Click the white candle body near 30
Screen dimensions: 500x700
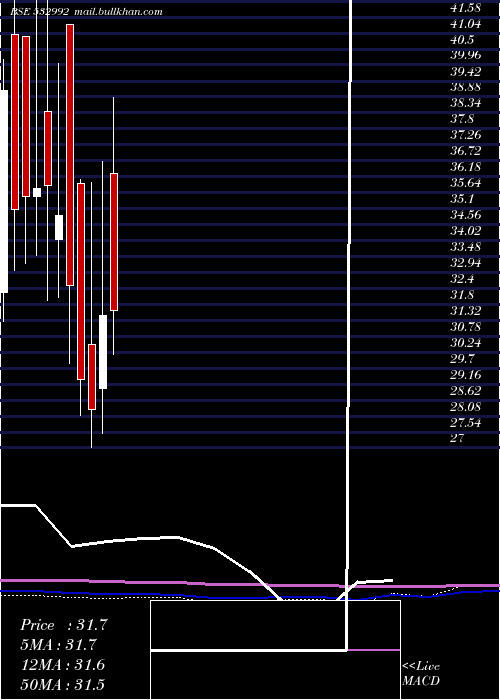[x=103, y=352]
